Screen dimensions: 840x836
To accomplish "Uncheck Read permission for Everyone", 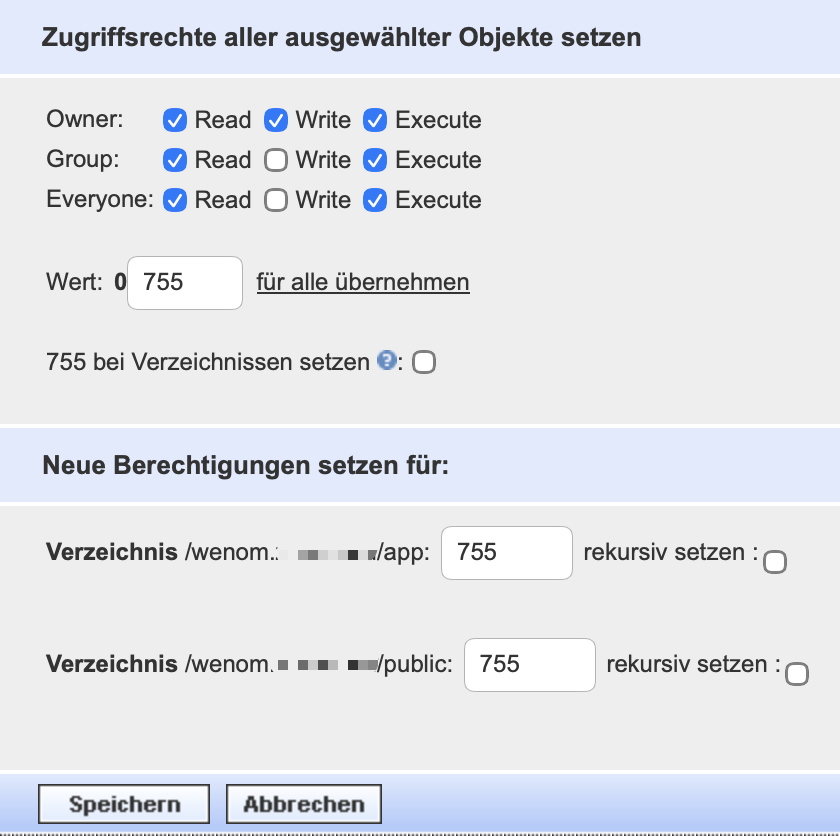I will click(x=175, y=200).
